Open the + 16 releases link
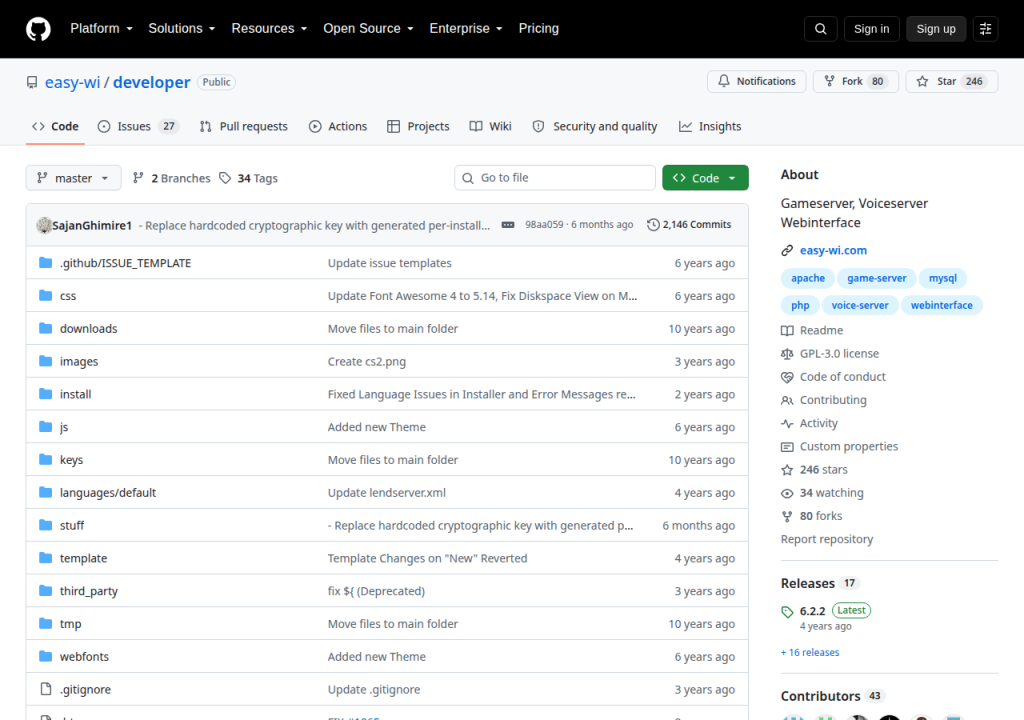Screen dimensions: 1024x720 point(810,653)
